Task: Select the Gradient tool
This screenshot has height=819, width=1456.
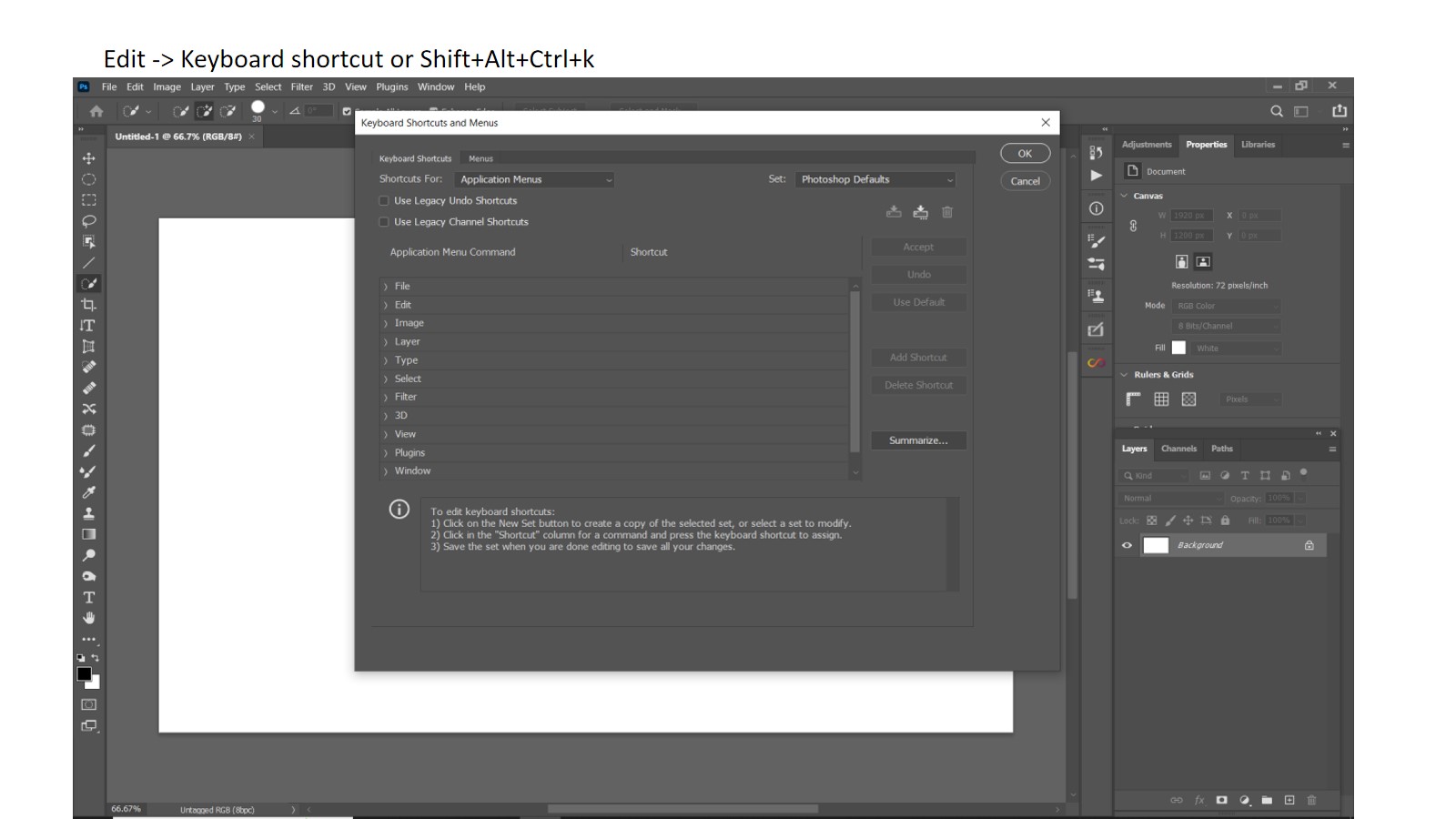Action: [x=88, y=534]
